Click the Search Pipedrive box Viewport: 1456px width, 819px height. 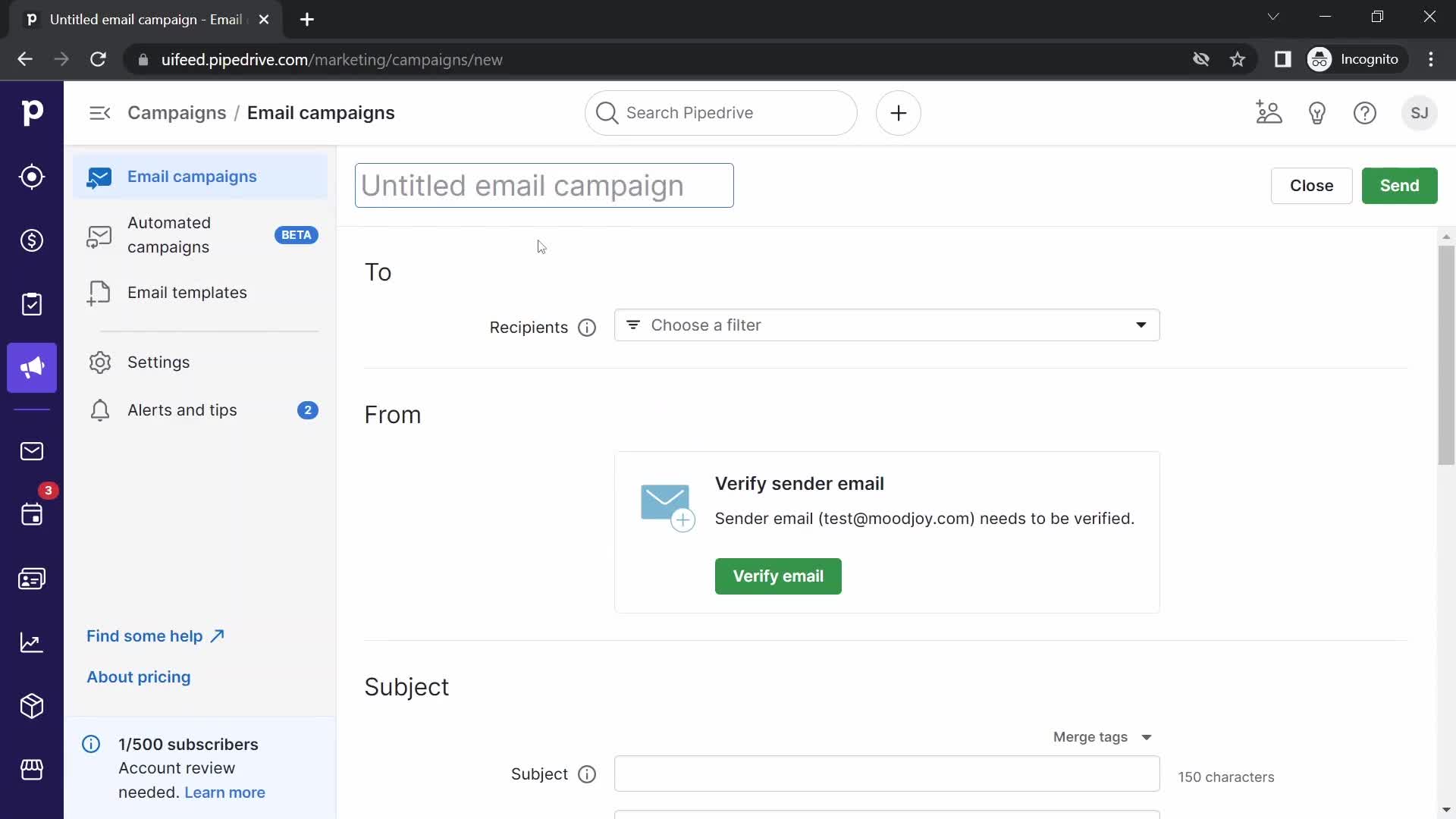721,113
